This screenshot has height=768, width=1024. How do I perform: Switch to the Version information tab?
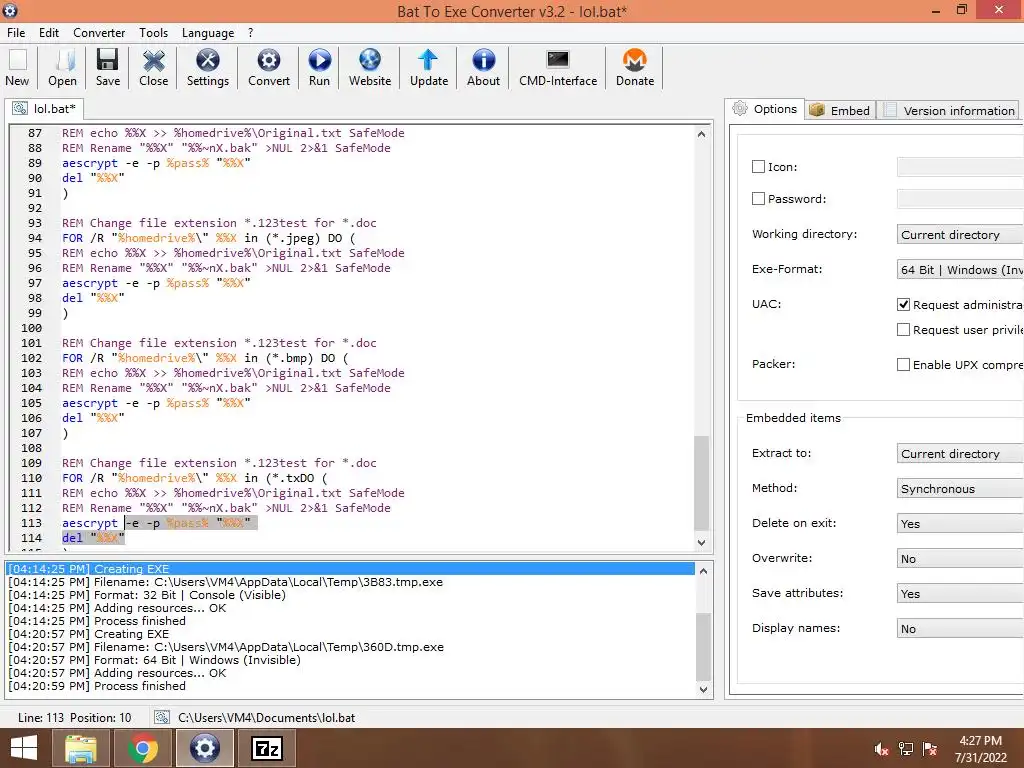click(x=950, y=110)
